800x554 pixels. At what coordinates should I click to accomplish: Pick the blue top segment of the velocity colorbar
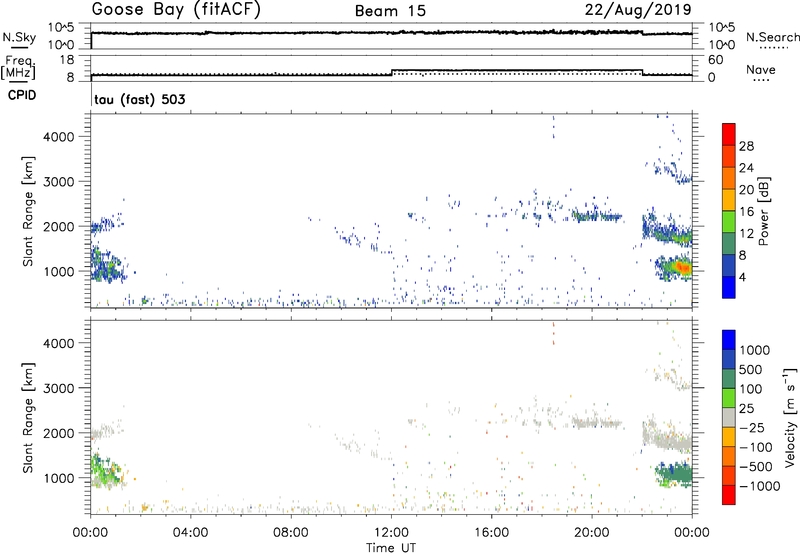(x=729, y=340)
